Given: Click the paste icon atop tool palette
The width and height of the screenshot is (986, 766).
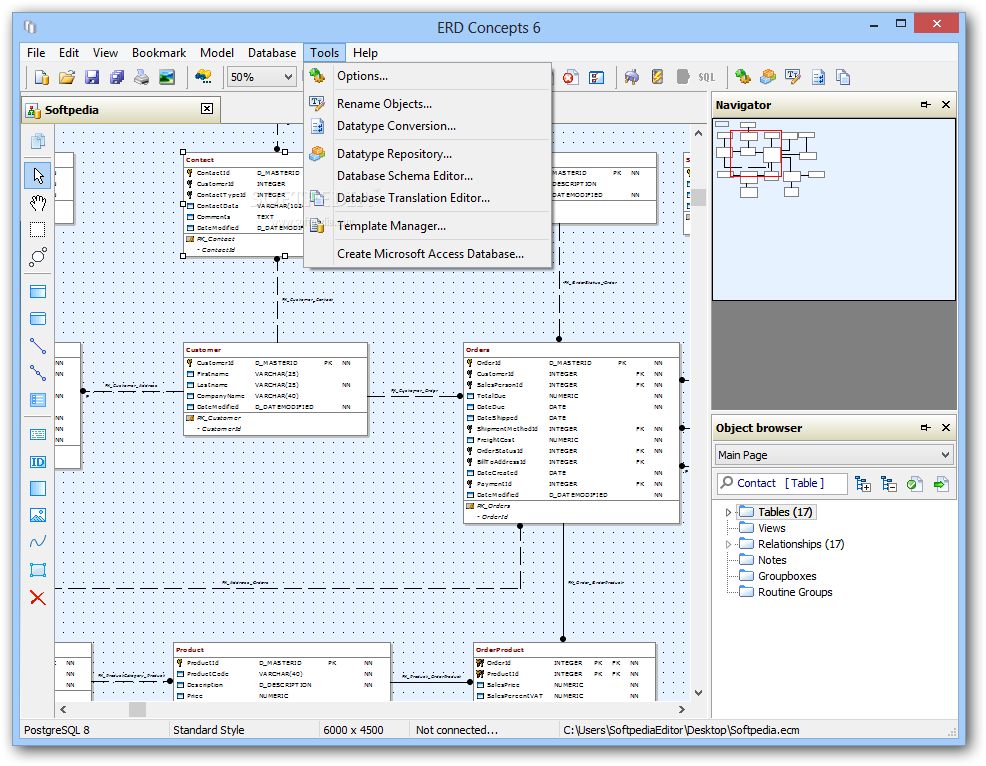Looking at the screenshot, I should pyautogui.click(x=38, y=141).
